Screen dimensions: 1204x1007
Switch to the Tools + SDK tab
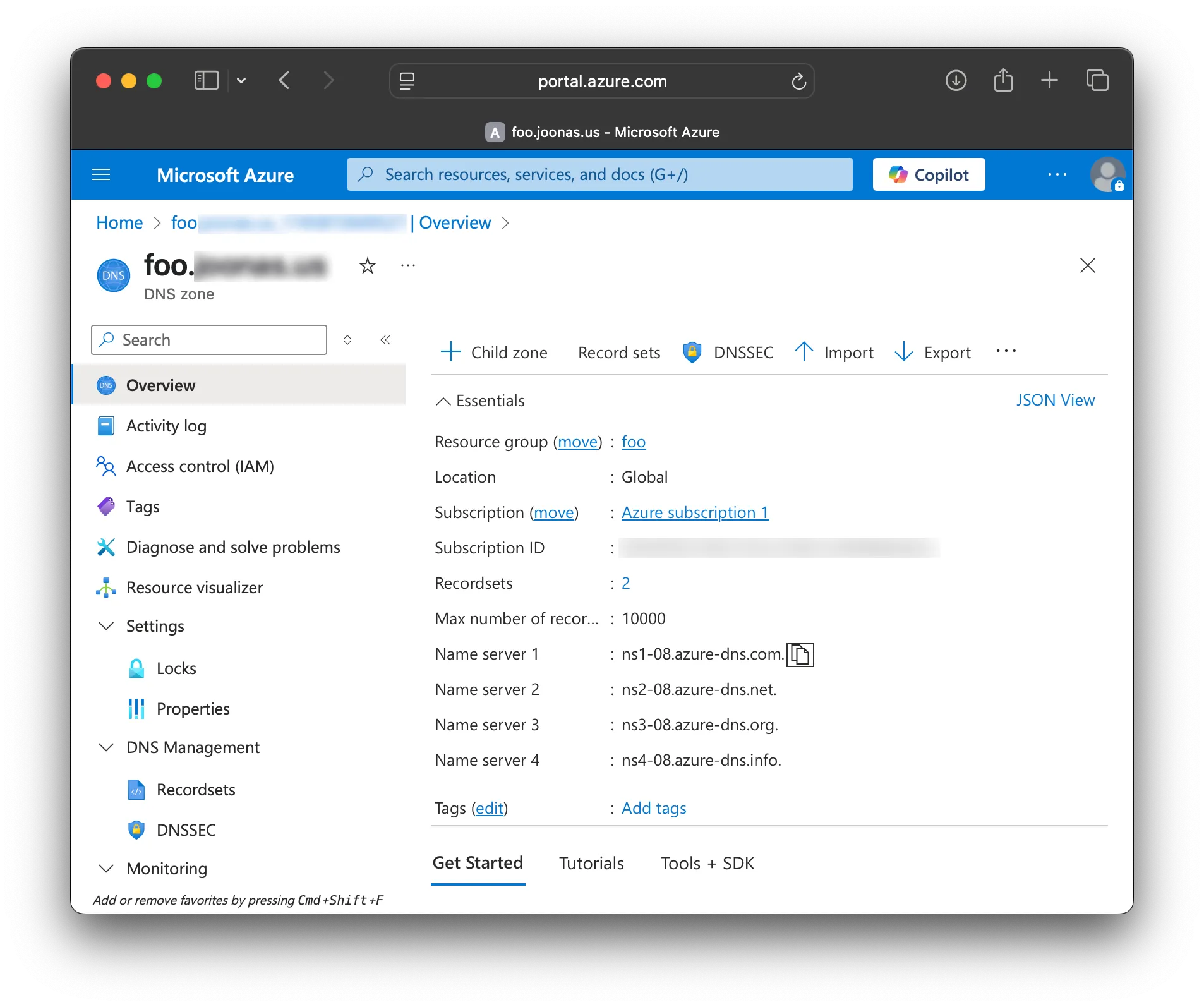pyautogui.click(x=707, y=863)
